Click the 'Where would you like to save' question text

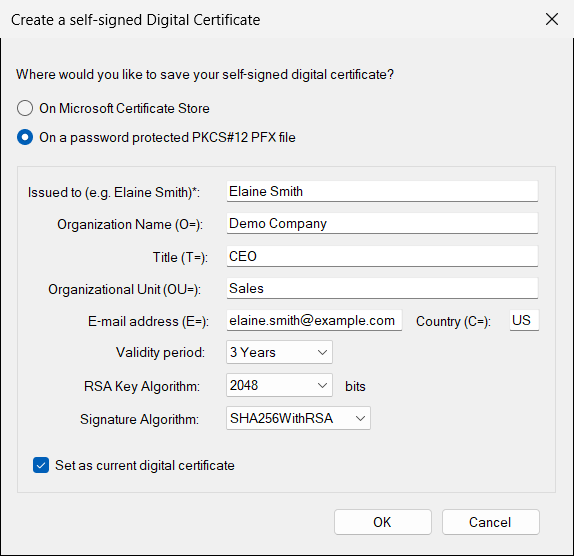pos(205,75)
